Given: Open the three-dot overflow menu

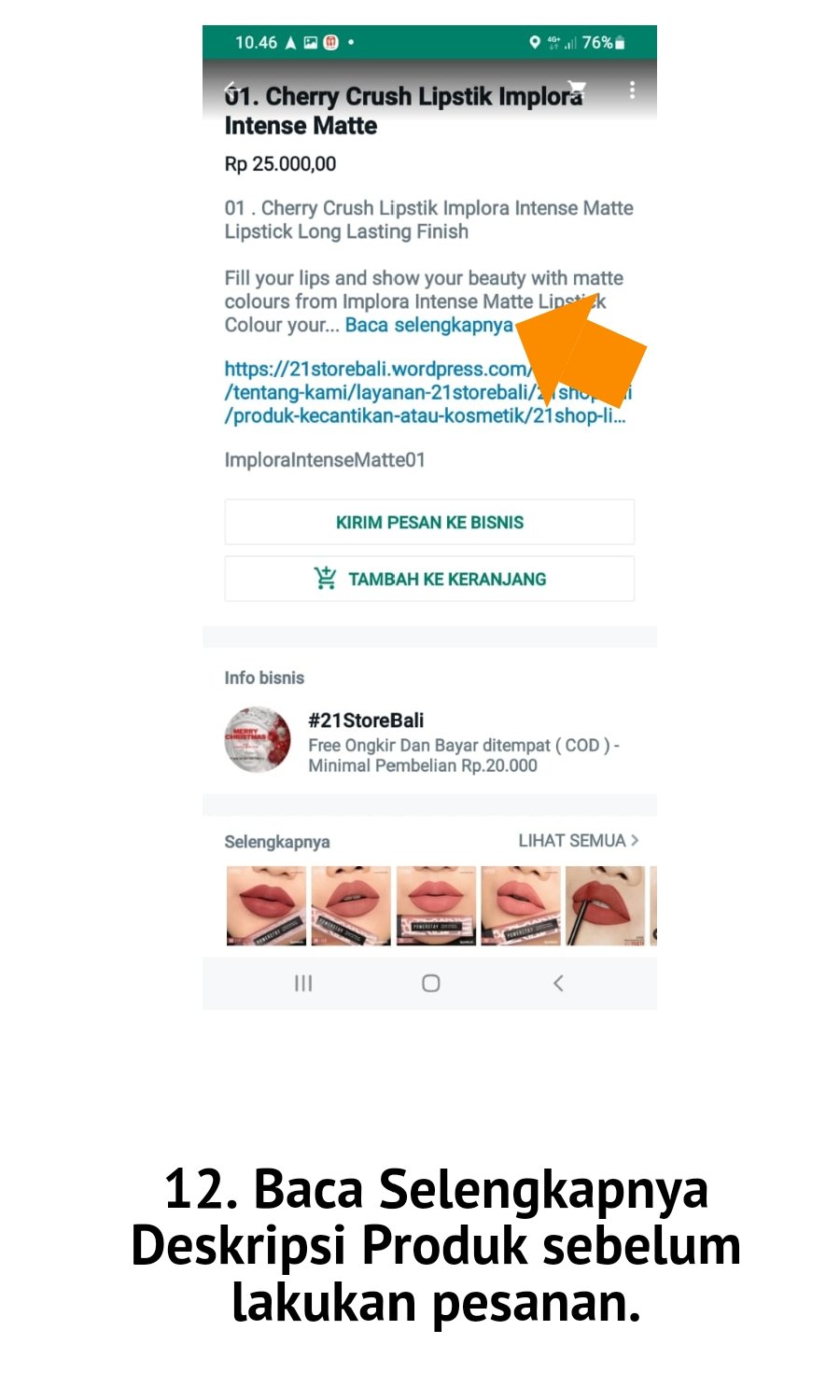Looking at the screenshot, I should click(x=632, y=90).
